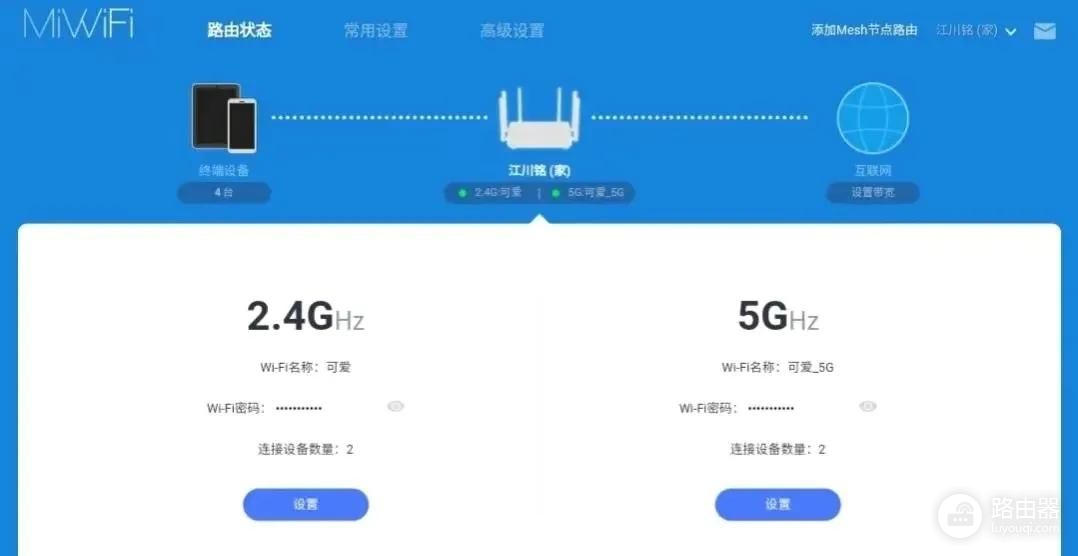Reveal the 5GHz Wi-Fi password
This screenshot has width=1078, height=556.
click(868, 407)
